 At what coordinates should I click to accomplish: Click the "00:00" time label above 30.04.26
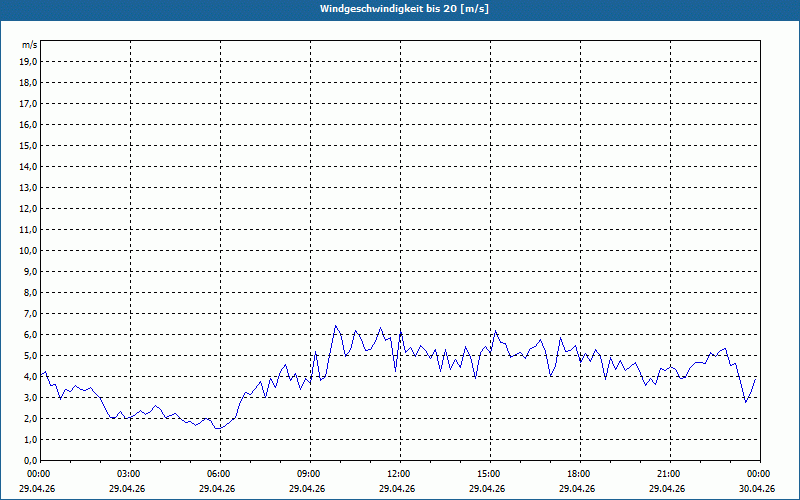point(760,474)
